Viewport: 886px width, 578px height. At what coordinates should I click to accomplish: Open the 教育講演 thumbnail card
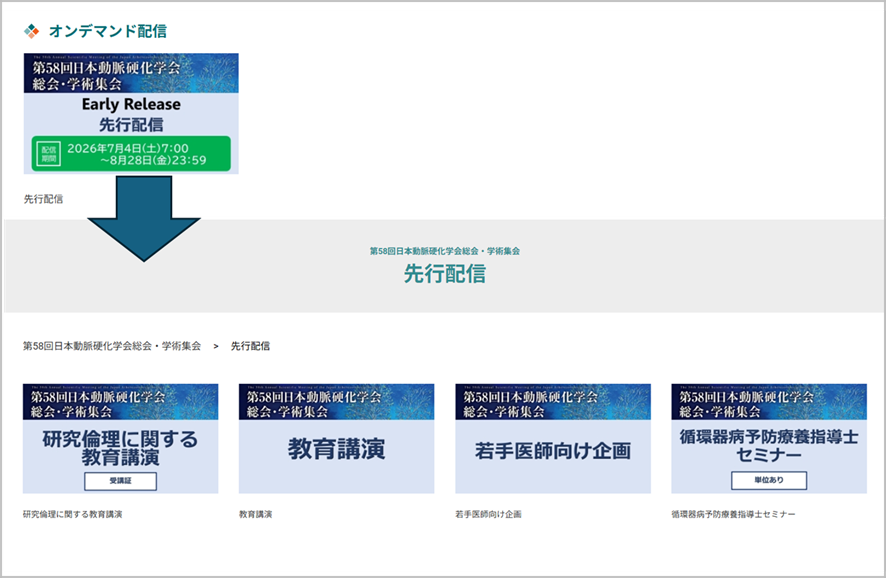pyautogui.click(x=336, y=438)
